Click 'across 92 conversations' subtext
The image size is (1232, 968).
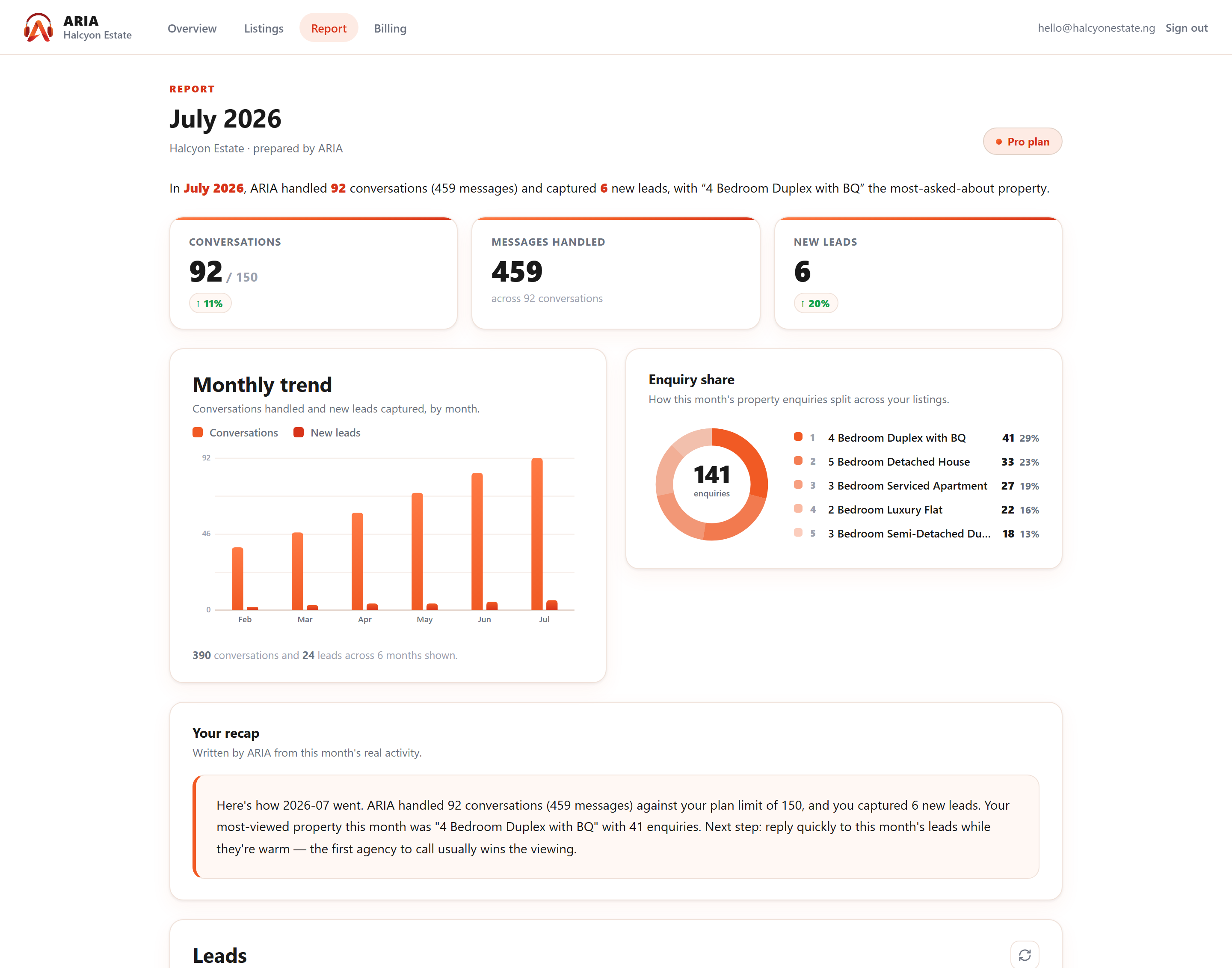547,298
